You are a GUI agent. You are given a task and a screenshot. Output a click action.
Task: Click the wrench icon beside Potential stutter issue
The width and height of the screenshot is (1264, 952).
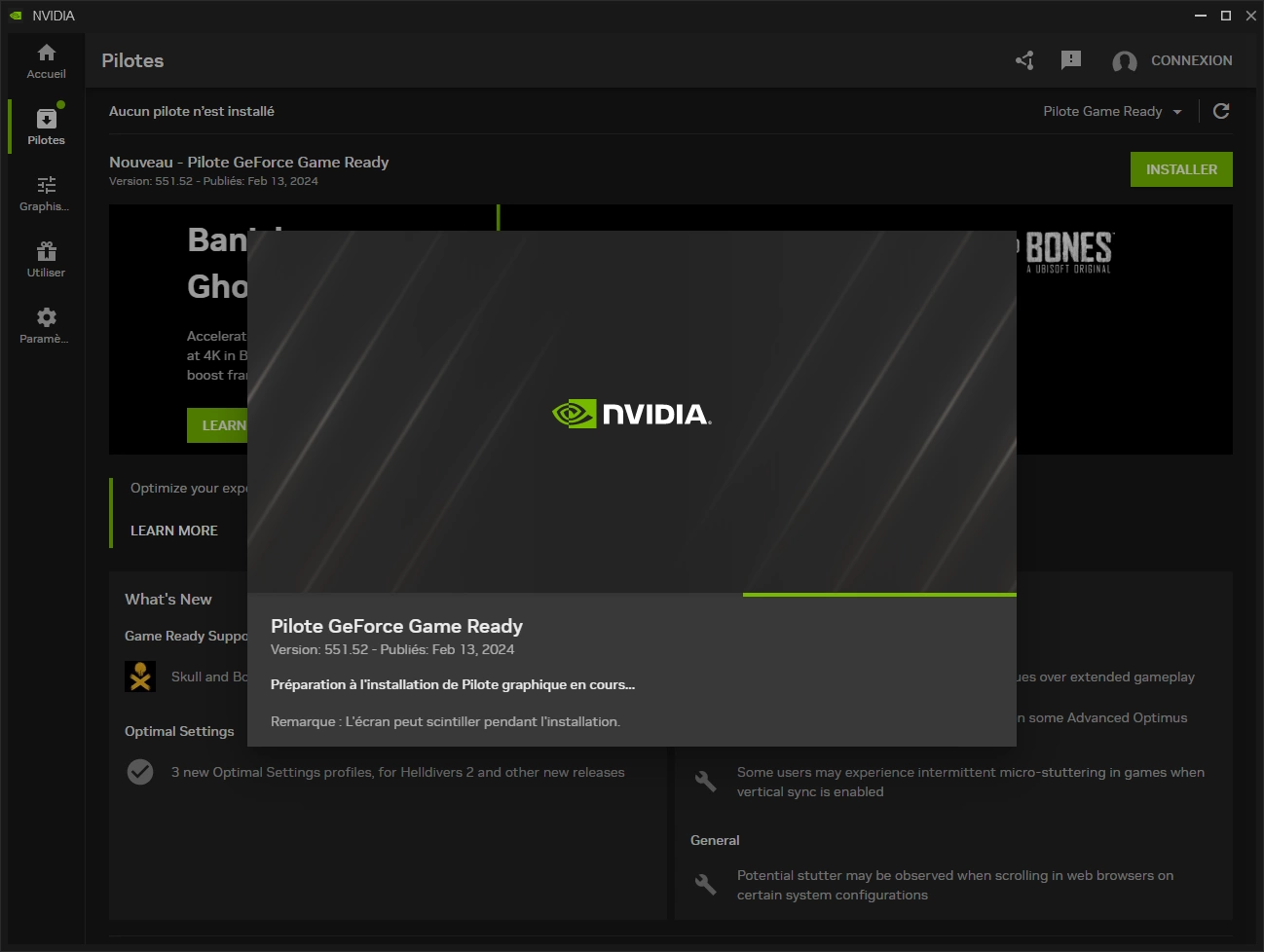(706, 884)
